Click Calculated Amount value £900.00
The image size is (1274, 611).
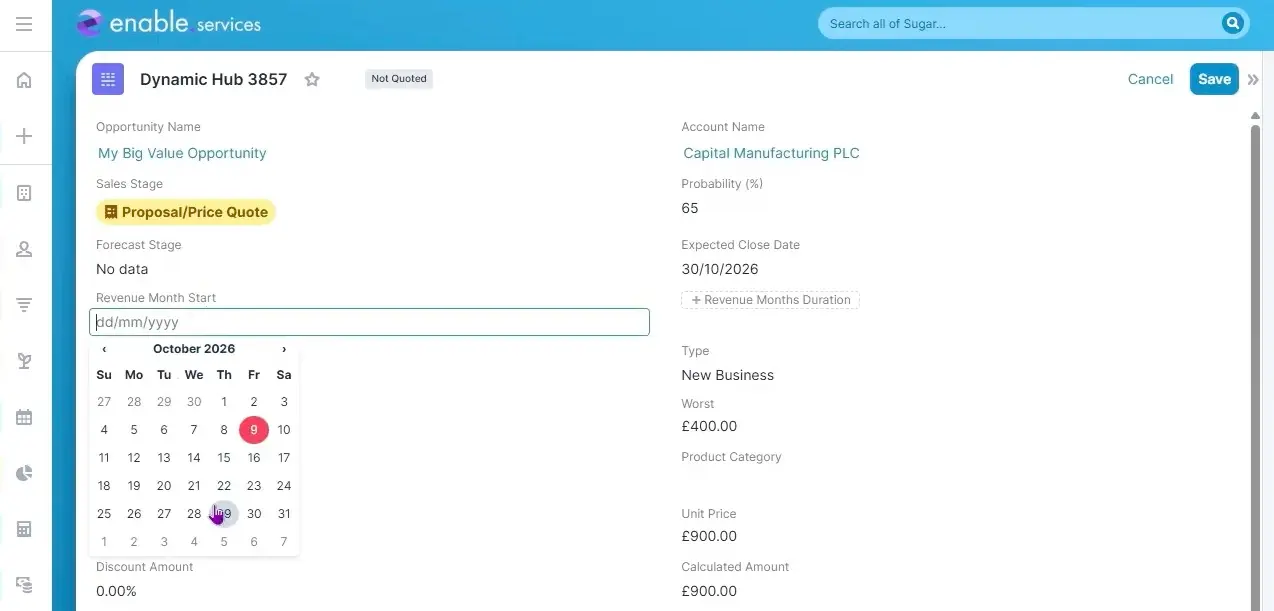pyautogui.click(x=709, y=591)
